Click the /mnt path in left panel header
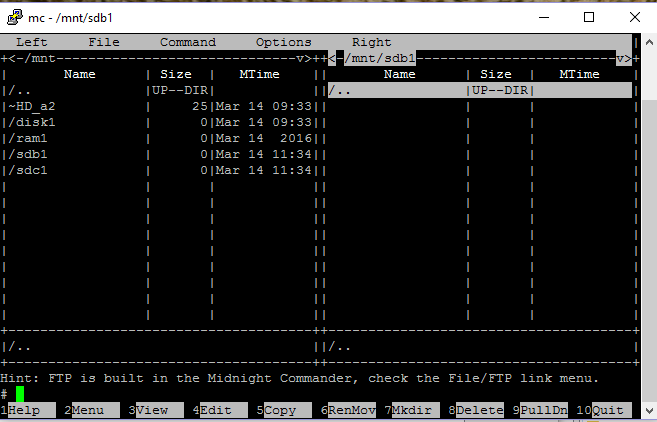The image size is (657, 422). [x=39, y=58]
